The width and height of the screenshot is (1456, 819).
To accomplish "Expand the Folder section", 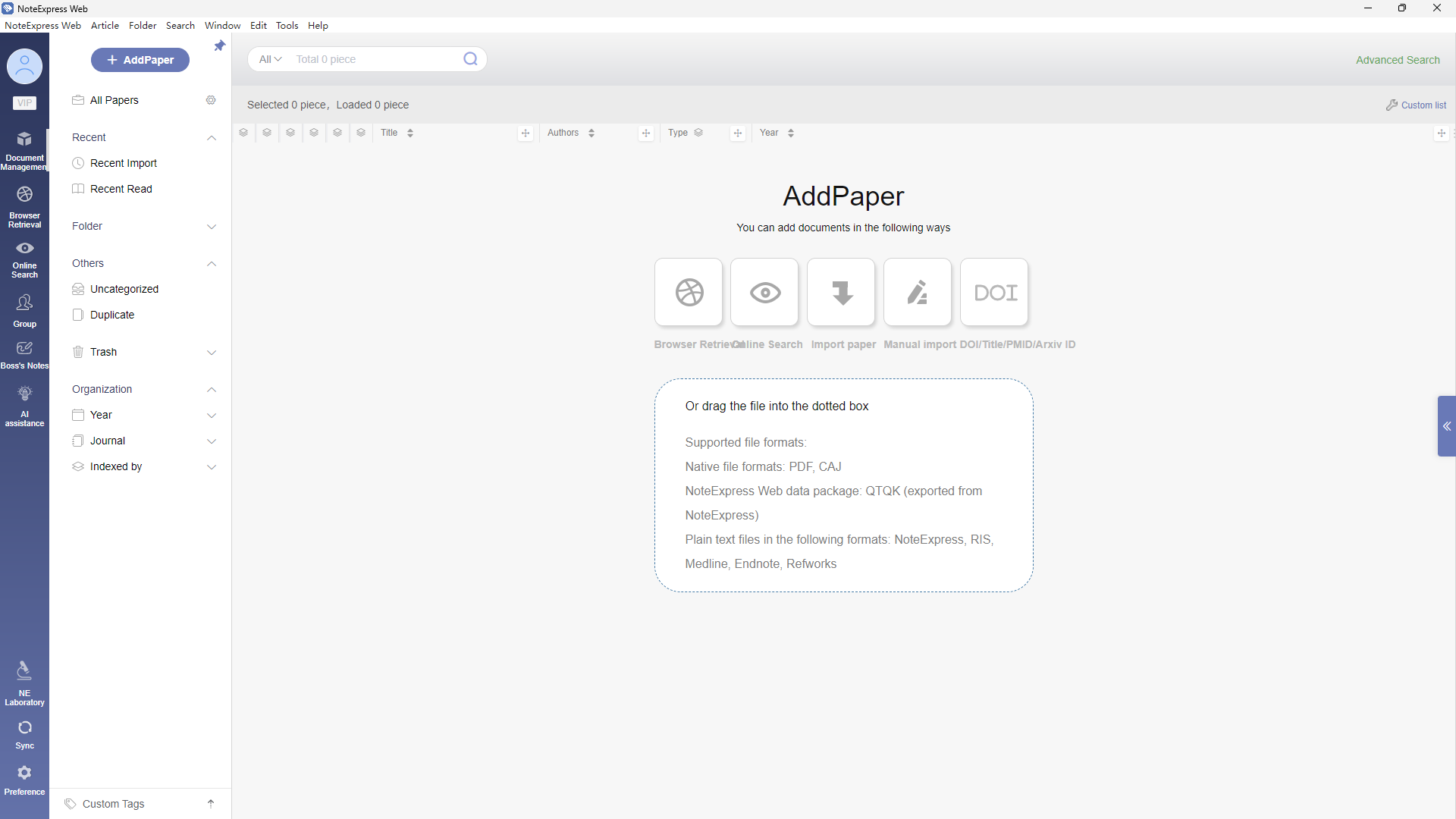I will tap(212, 227).
